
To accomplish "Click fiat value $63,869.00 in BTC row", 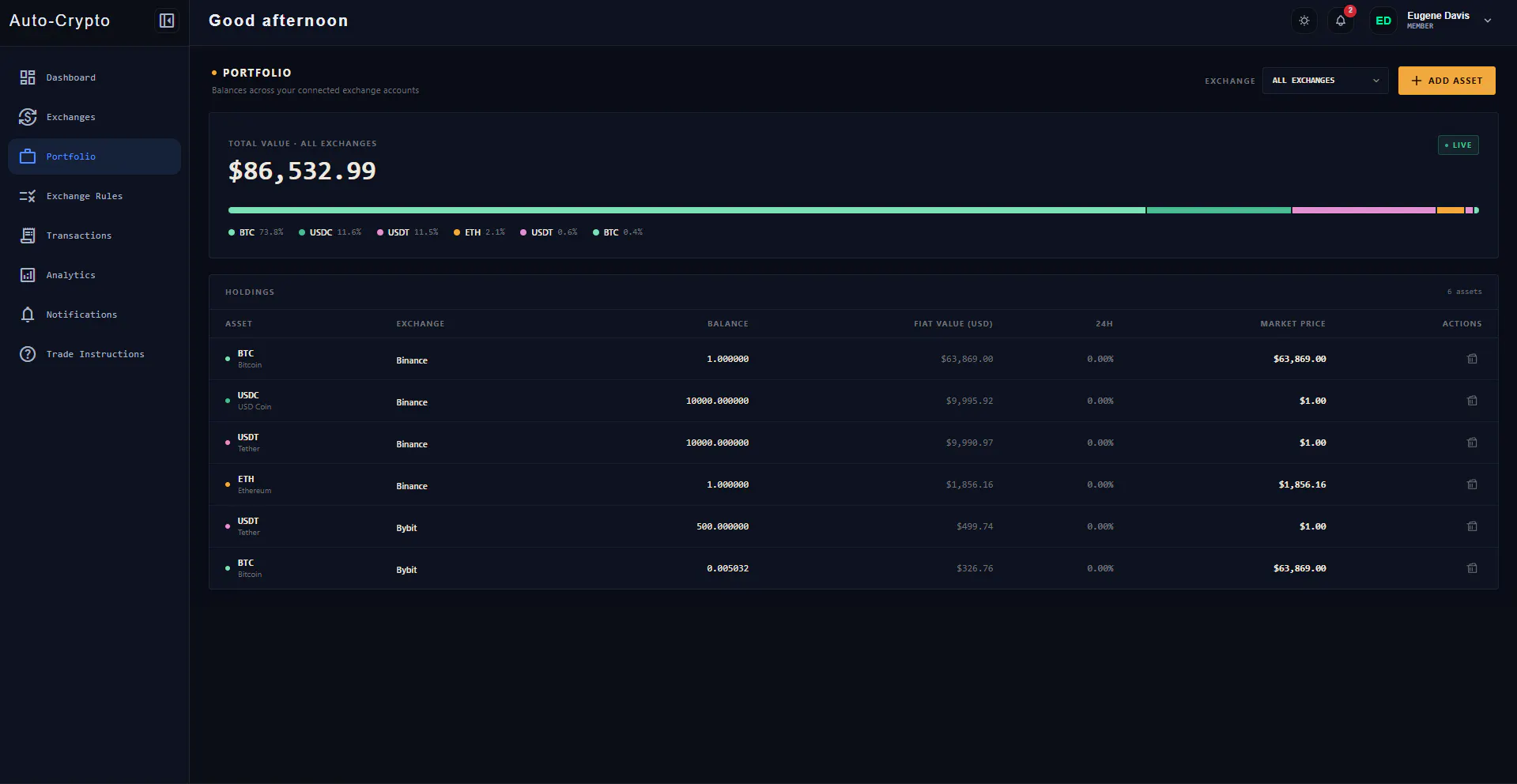I will 967,359.
